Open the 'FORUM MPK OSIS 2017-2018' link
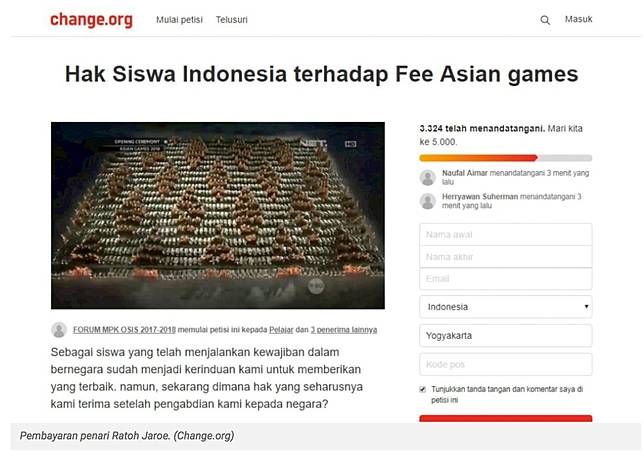The height and width of the screenshot is (452, 644). point(124,330)
